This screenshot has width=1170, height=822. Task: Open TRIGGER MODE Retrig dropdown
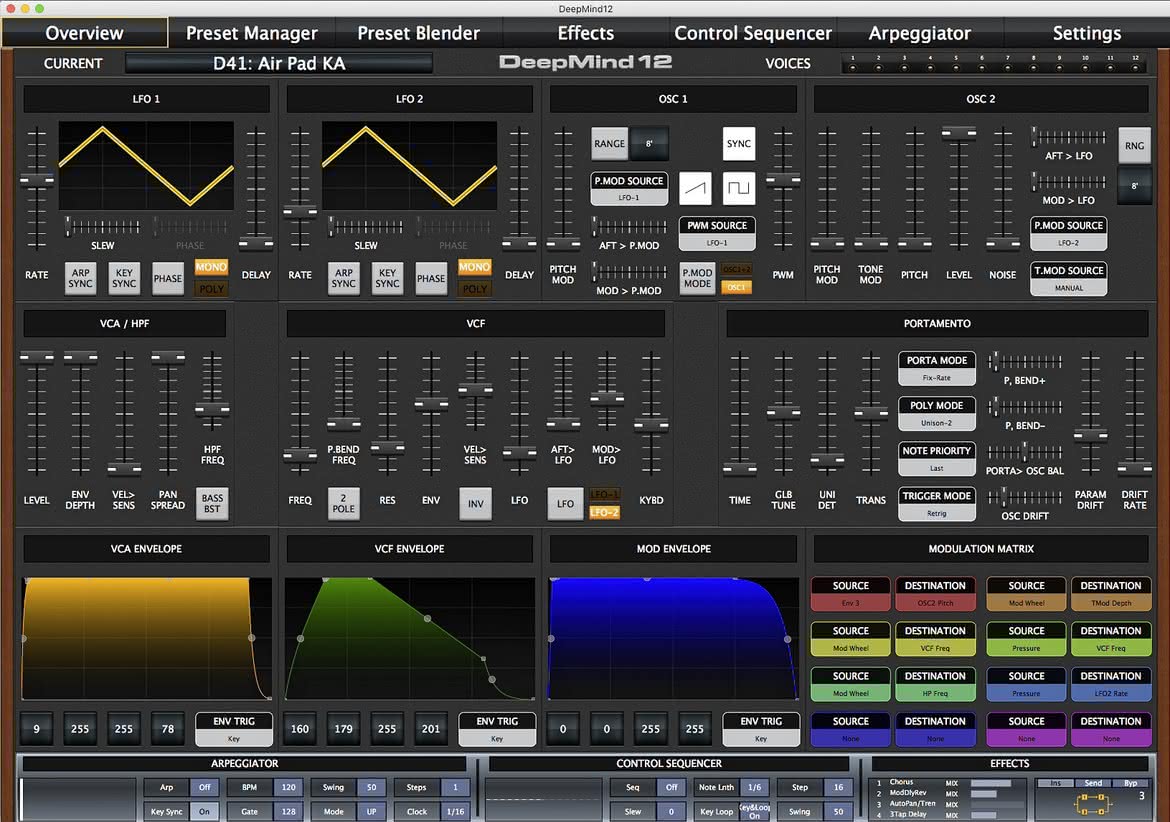[936, 504]
